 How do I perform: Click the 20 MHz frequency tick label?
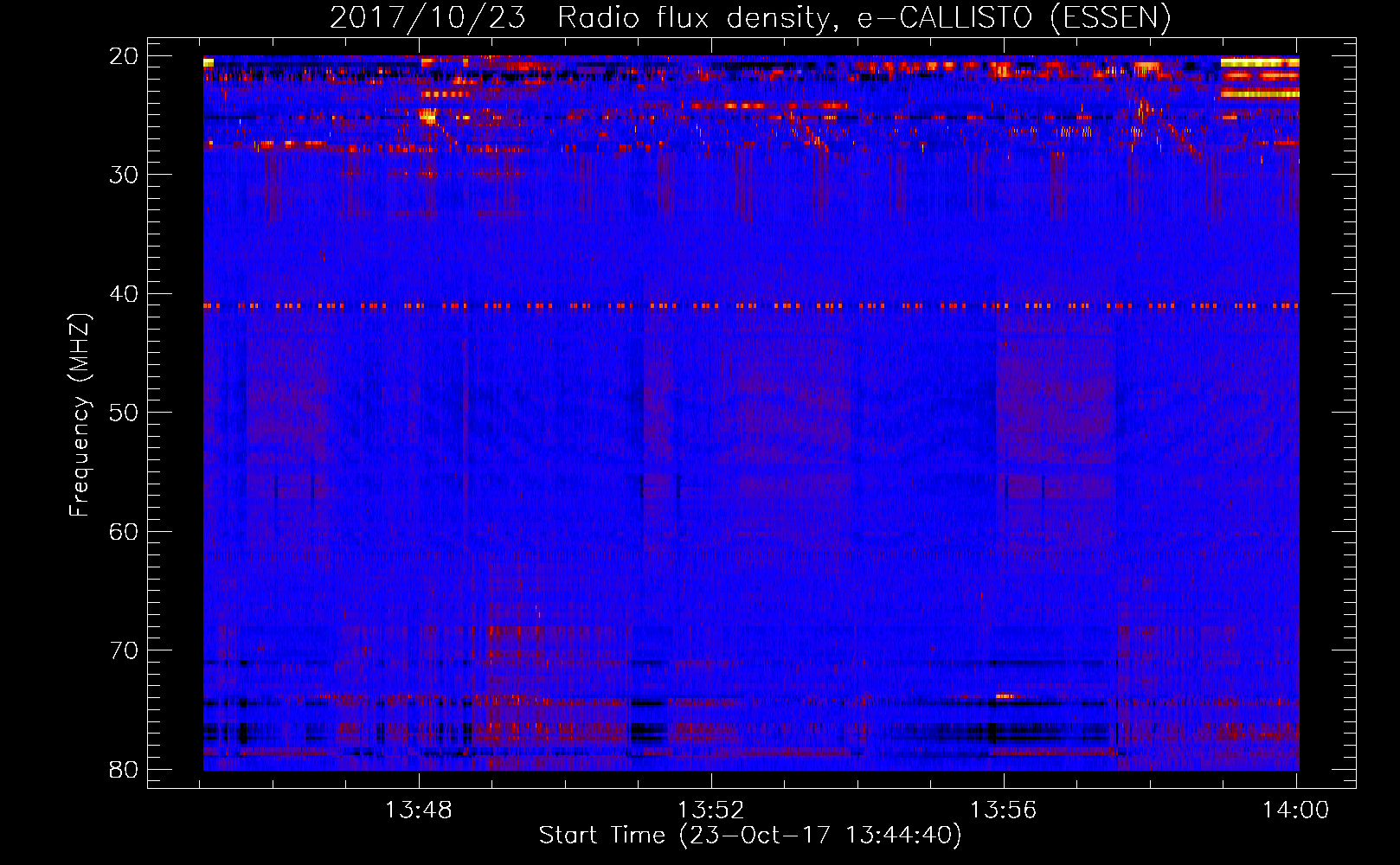pyautogui.click(x=124, y=56)
